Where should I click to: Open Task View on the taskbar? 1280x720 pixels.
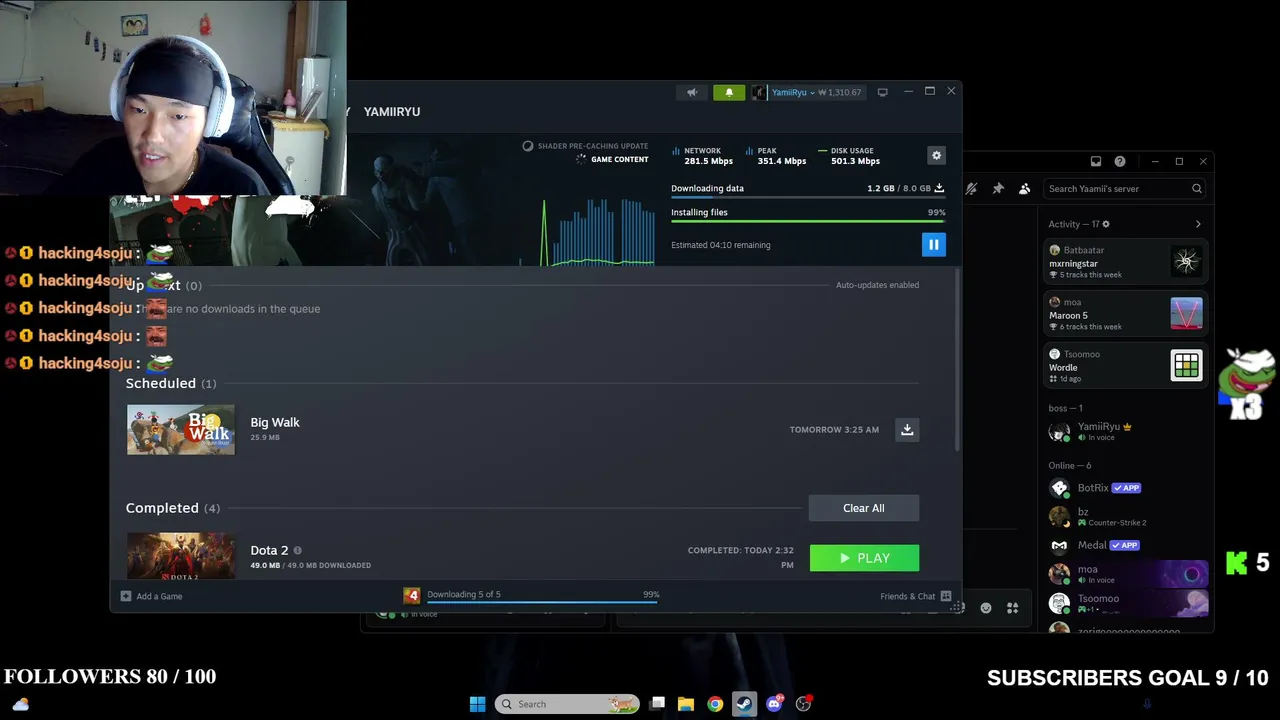click(657, 704)
